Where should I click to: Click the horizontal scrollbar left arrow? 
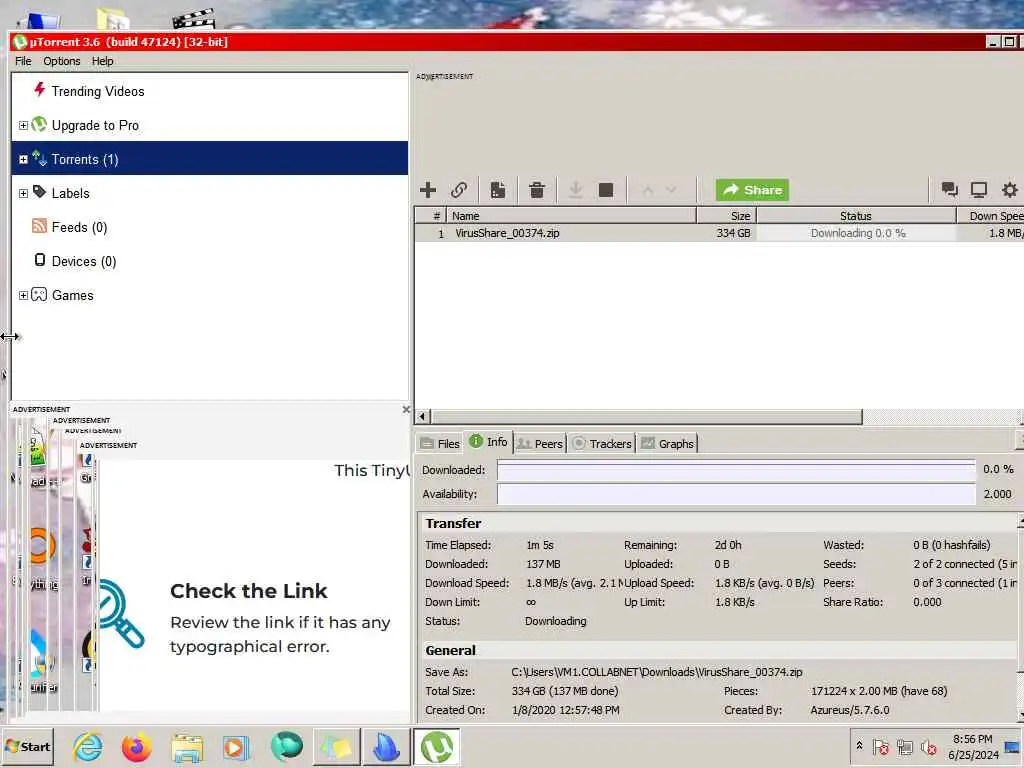(423, 417)
